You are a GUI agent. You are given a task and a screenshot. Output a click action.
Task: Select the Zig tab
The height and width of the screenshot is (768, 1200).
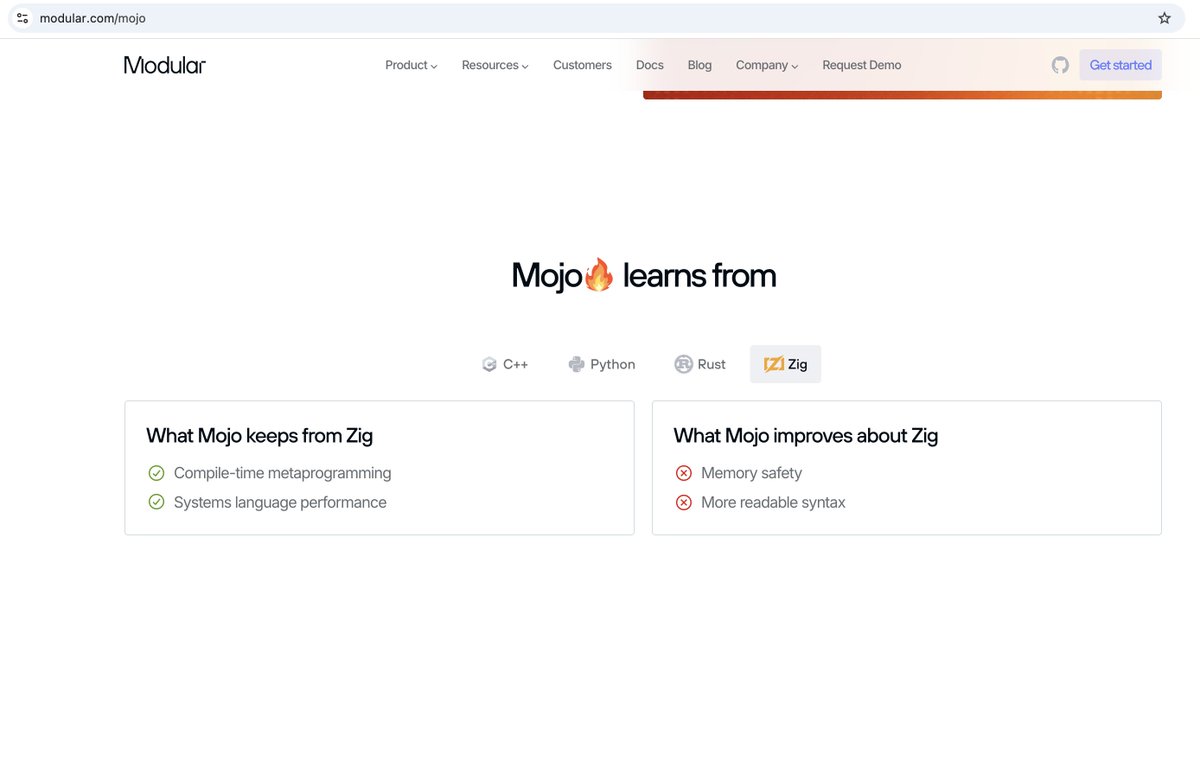click(x=785, y=364)
